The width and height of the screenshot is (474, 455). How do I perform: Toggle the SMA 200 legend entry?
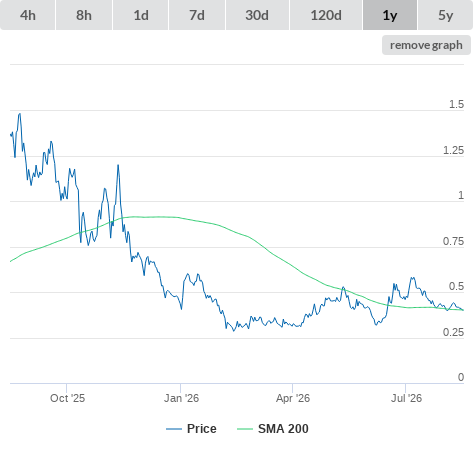pyautogui.click(x=273, y=429)
